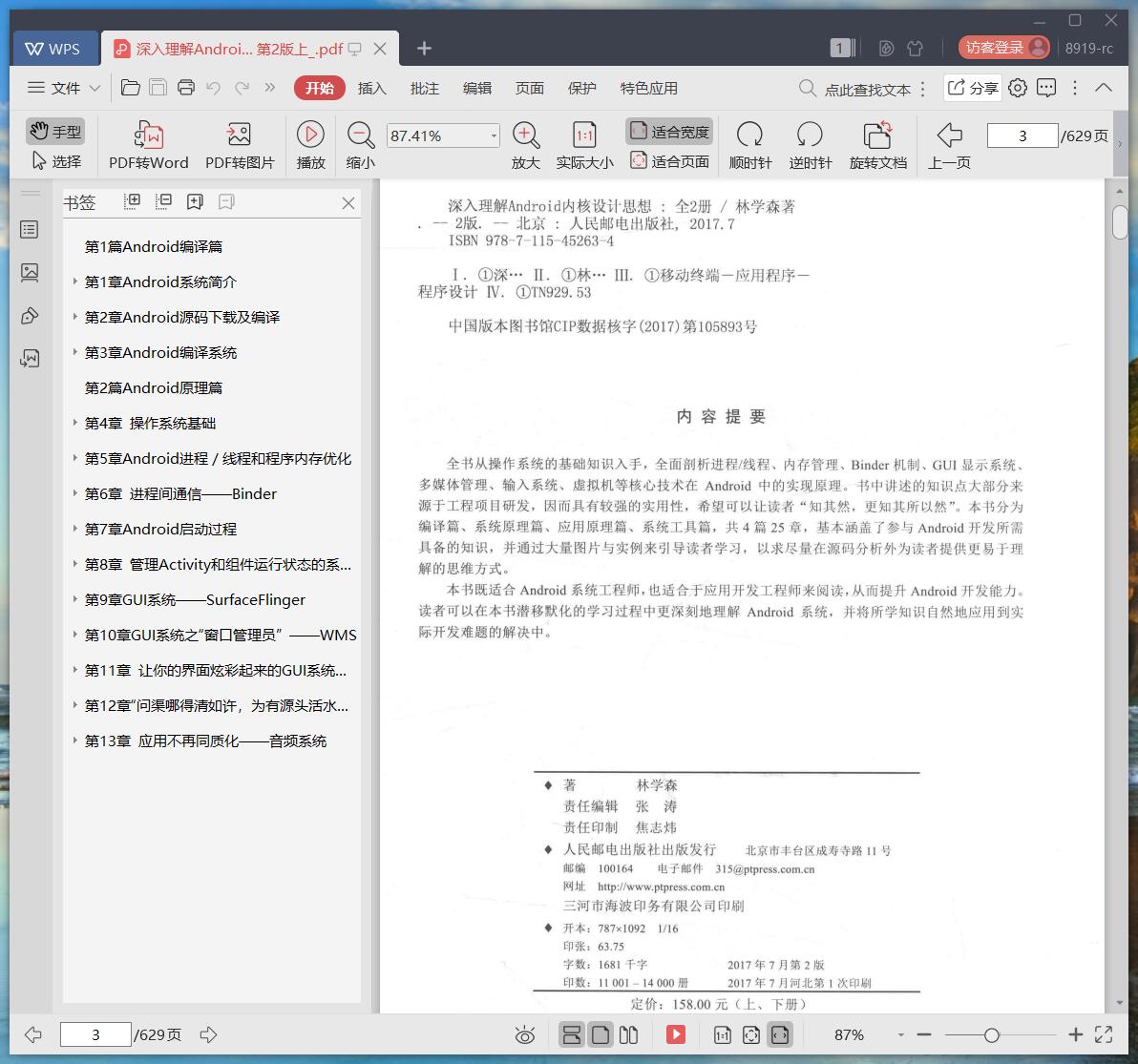
Task: Print the document with printer icon
Action: coord(186,88)
